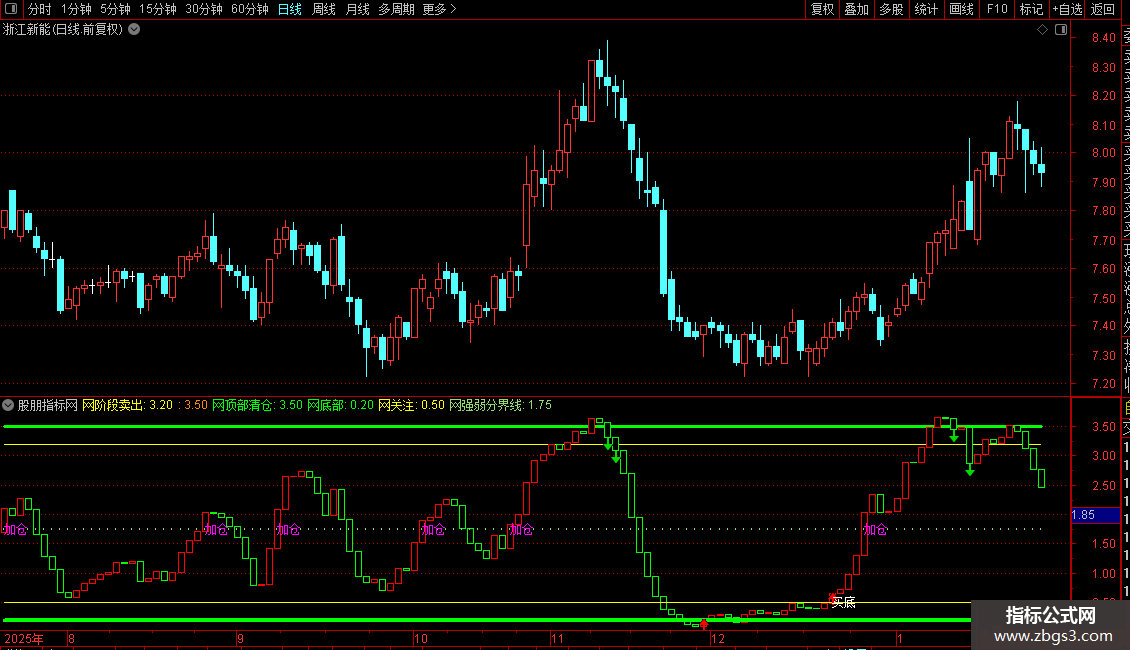
Task: Click the diamond icon above the price axis
Action: (x=1042, y=30)
